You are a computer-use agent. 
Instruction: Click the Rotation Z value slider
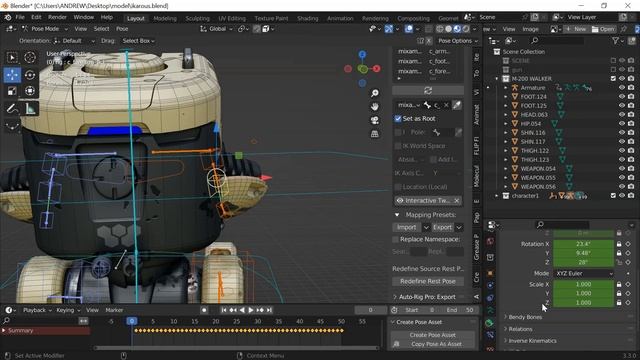[583, 262]
